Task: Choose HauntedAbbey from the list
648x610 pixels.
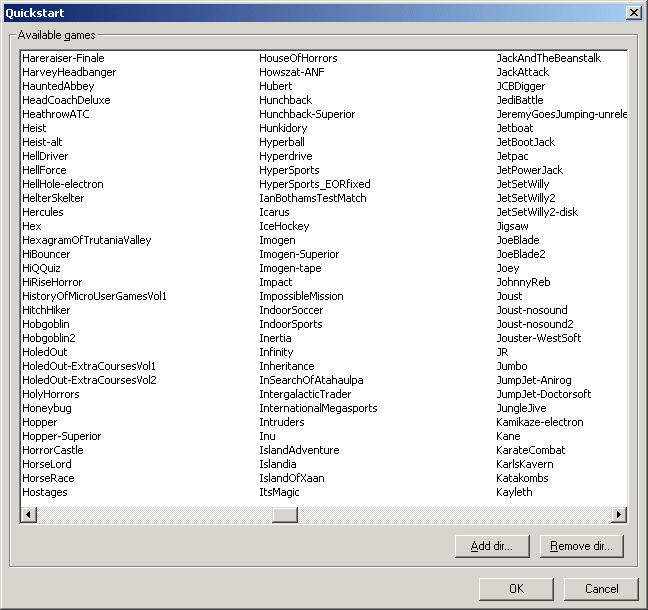Action: click(x=58, y=86)
